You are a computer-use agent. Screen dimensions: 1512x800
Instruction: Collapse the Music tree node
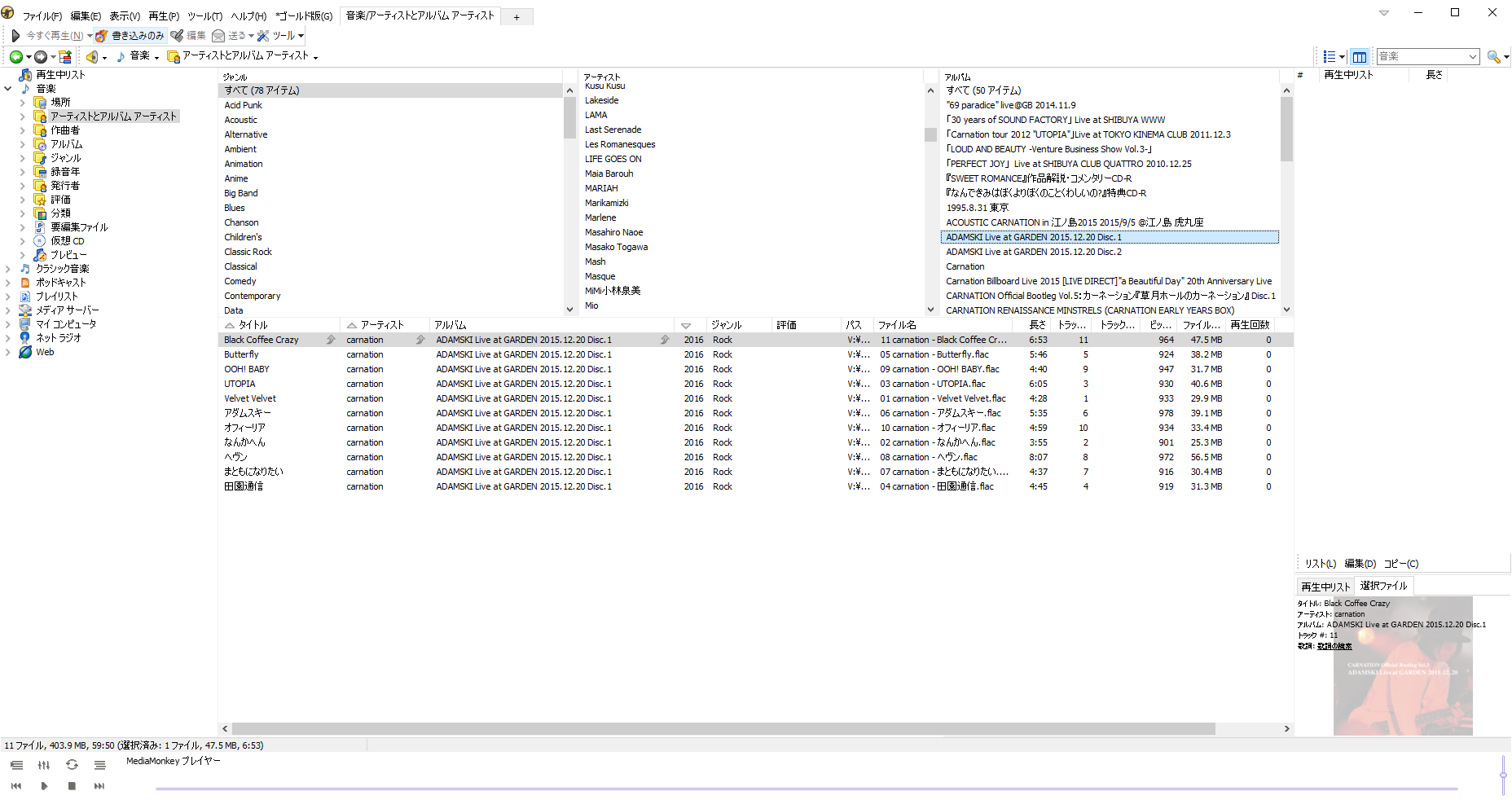point(7,89)
